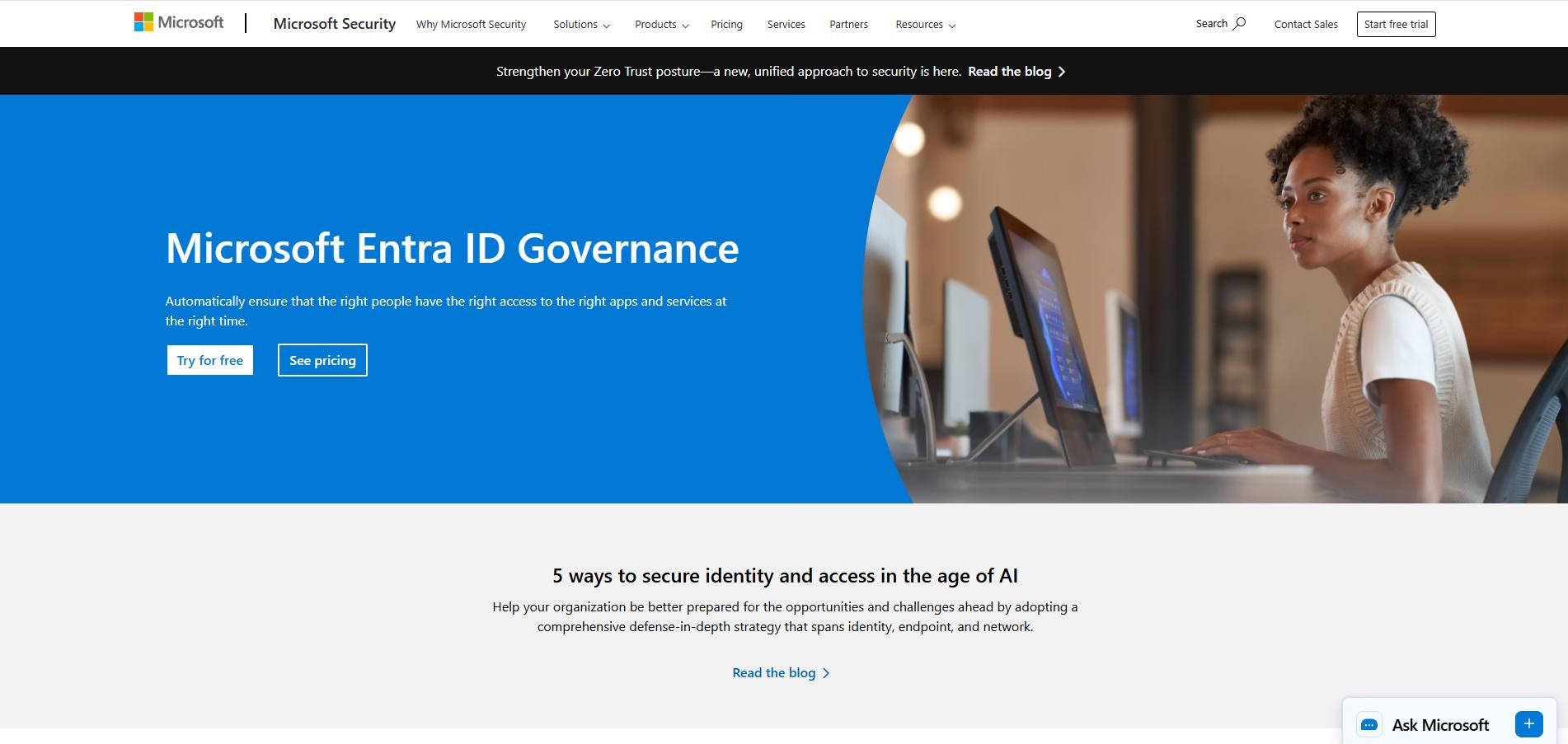The width and height of the screenshot is (1568, 744).
Task: Read the Zero Trust blog announcement
Action: (x=1009, y=71)
